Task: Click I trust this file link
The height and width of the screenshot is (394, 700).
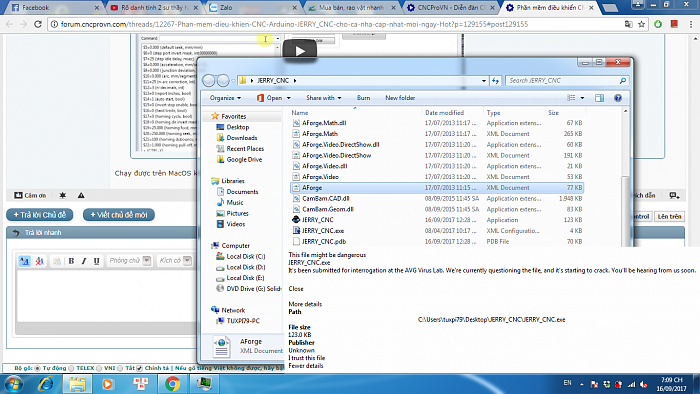Action: (x=307, y=358)
